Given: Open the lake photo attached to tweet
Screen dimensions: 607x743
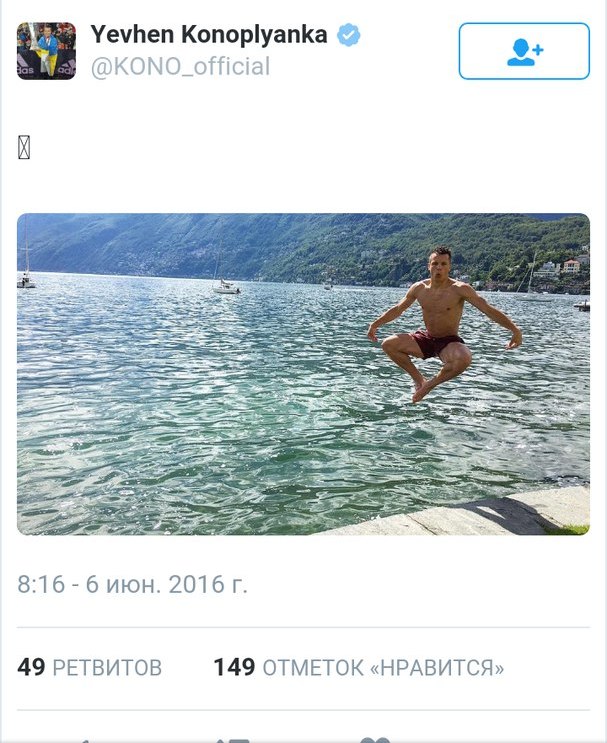Looking at the screenshot, I should pyautogui.click(x=303, y=374).
